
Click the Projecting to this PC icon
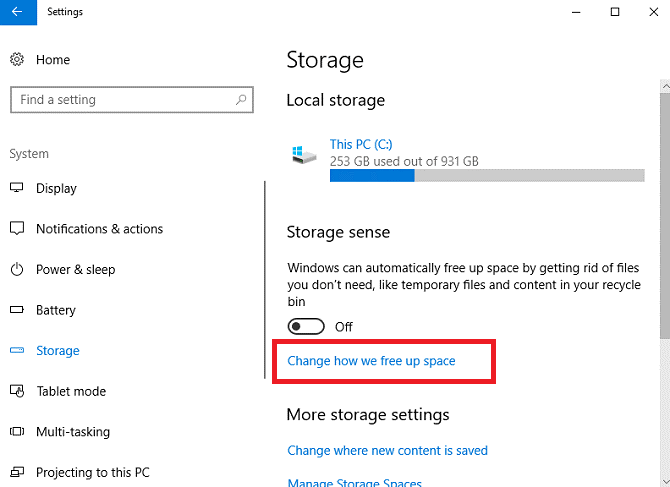coord(17,472)
